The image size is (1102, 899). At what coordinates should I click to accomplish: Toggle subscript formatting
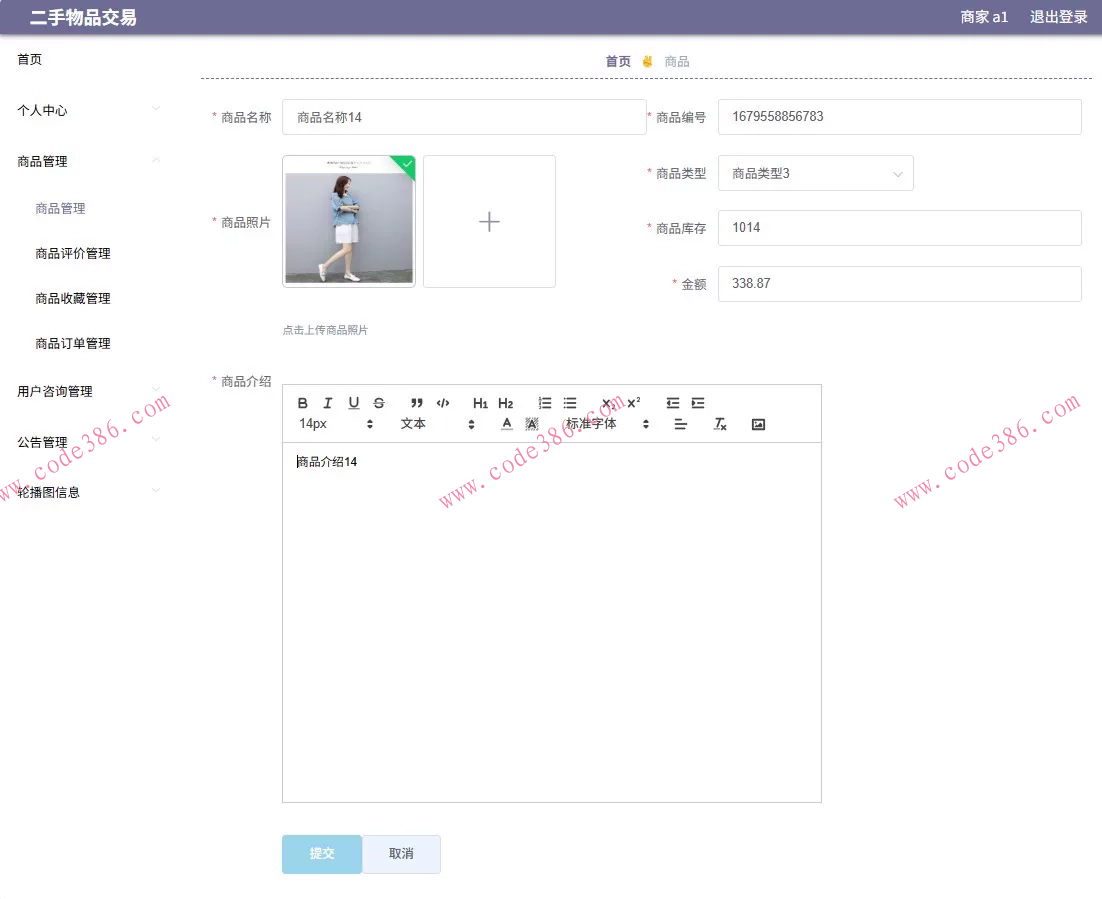(606, 405)
